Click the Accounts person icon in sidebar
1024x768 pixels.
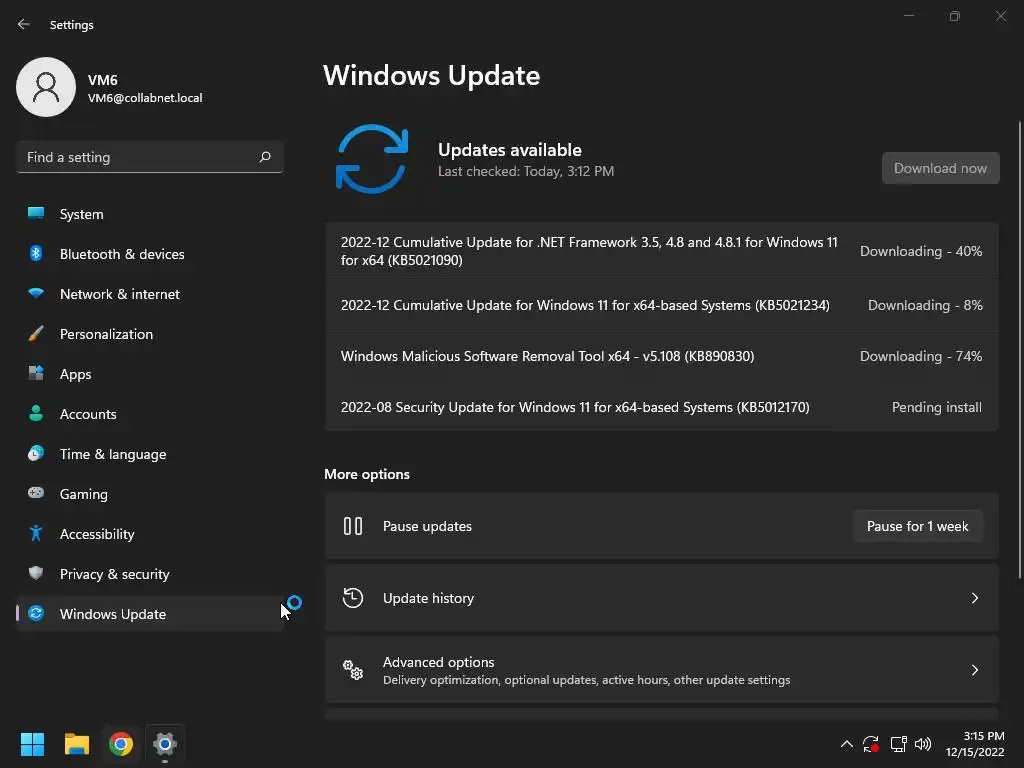(x=36, y=413)
